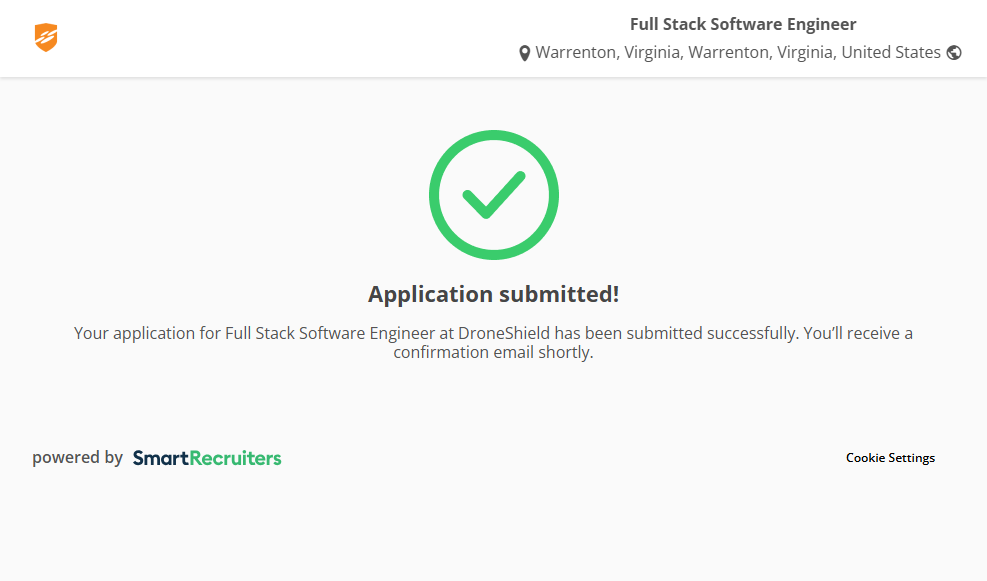Click "United States" in the header location

coord(891,52)
